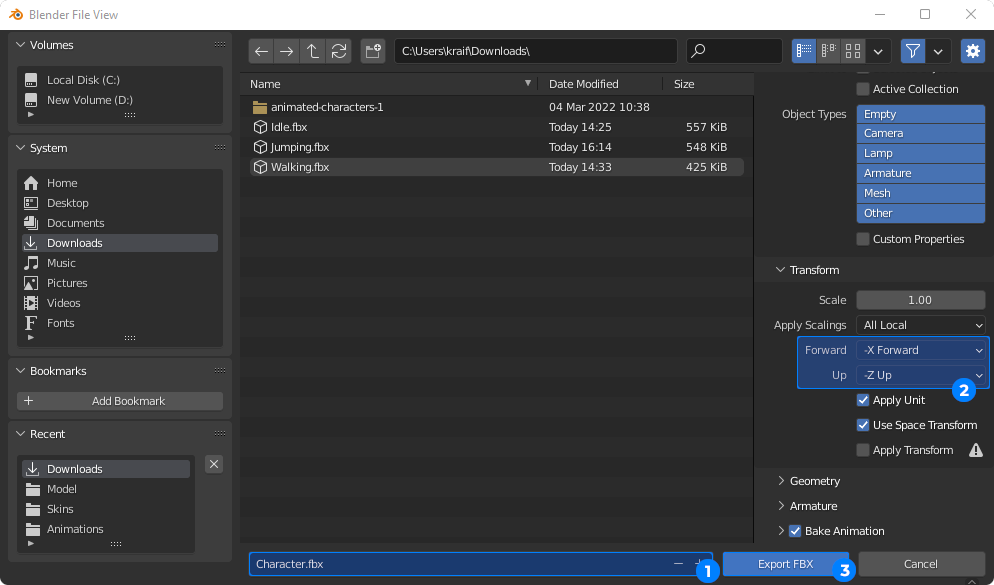
Task: Sort by Name column header
Action: (389, 84)
